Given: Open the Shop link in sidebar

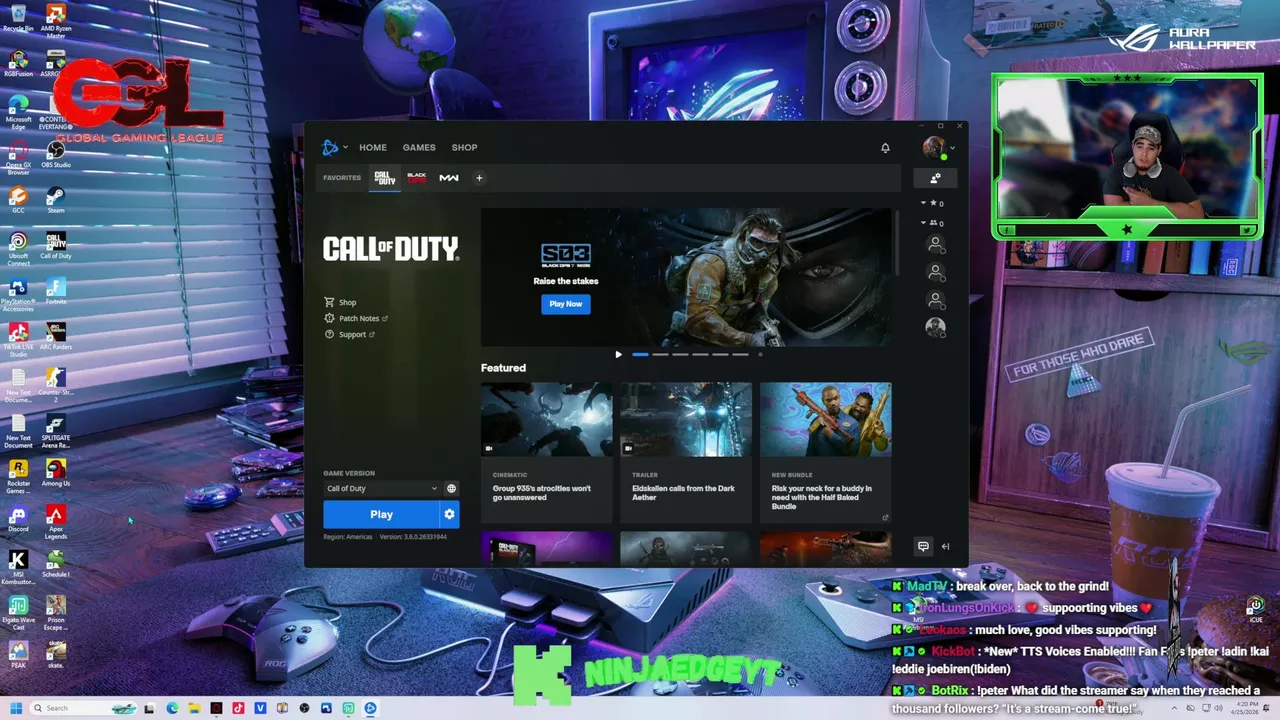Looking at the screenshot, I should pyautogui.click(x=340, y=302).
